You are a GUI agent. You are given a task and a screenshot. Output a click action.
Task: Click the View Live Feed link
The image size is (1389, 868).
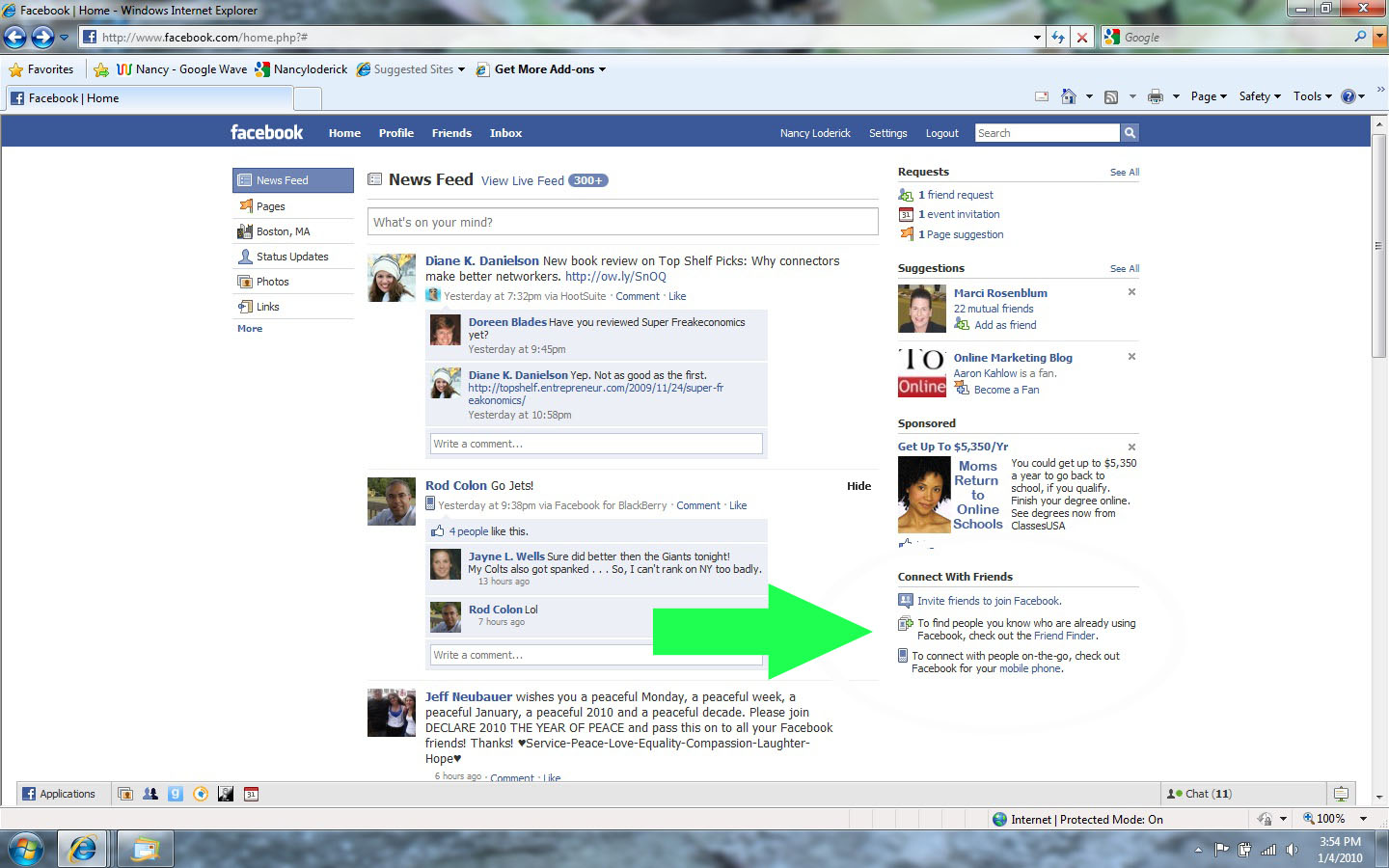coord(522,181)
